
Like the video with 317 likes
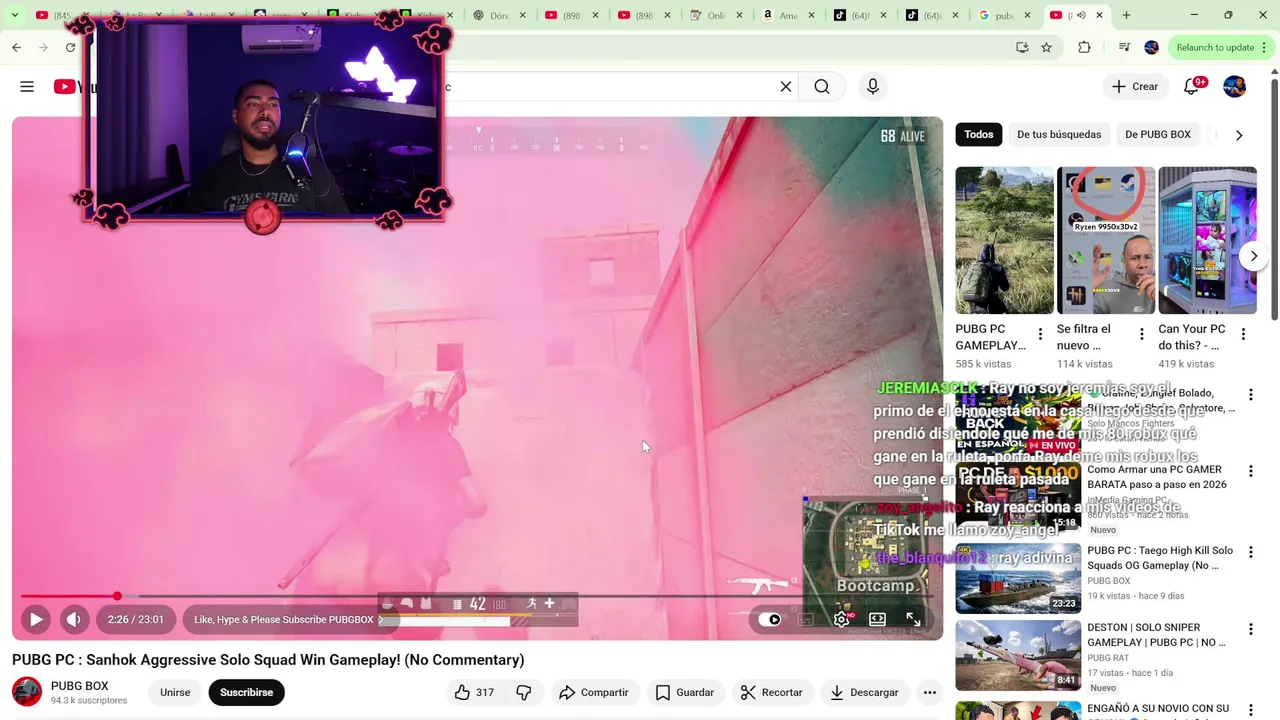[474, 692]
